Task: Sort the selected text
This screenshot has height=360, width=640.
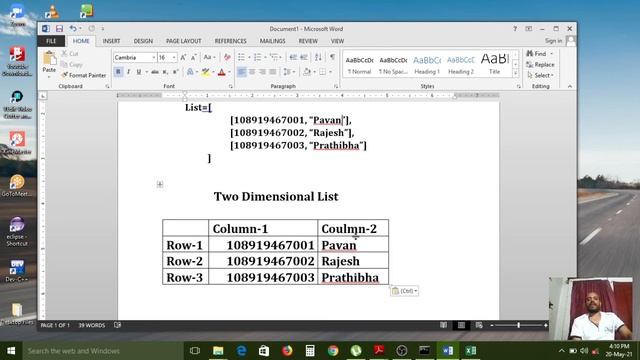Action: [318, 58]
